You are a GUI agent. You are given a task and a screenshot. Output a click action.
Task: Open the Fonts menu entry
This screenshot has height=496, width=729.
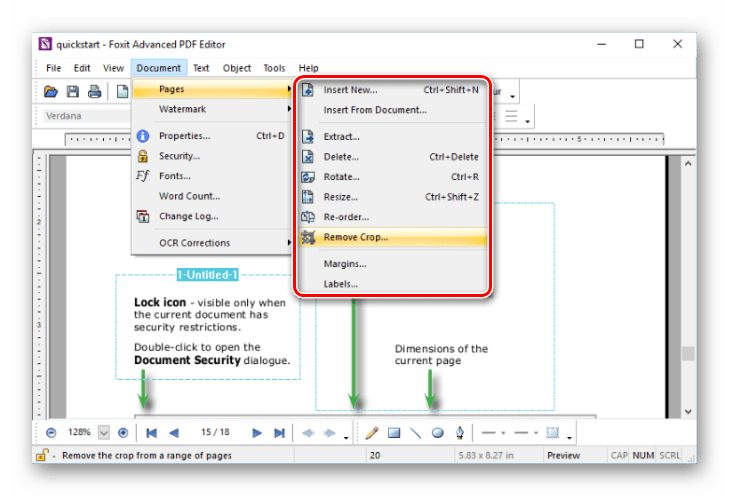coord(212,176)
